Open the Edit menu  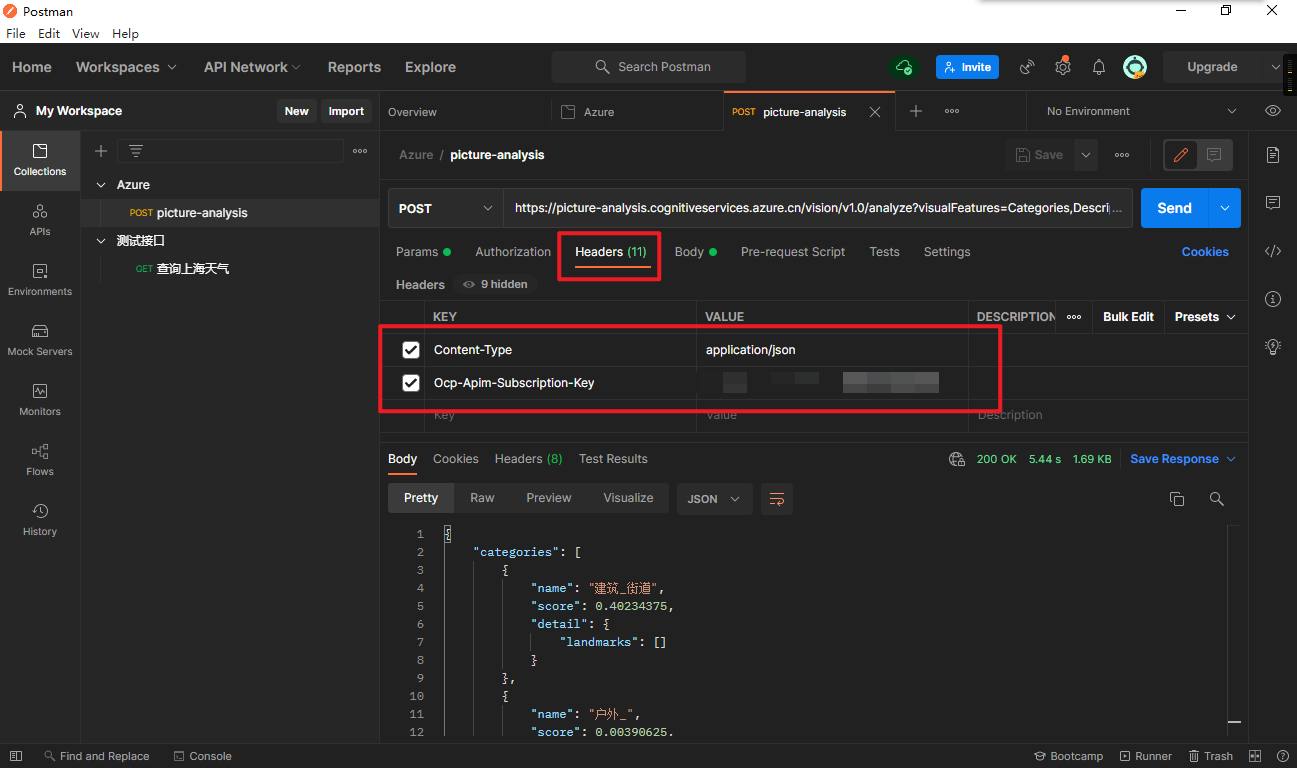pyautogui.click(x=49, y=33)
